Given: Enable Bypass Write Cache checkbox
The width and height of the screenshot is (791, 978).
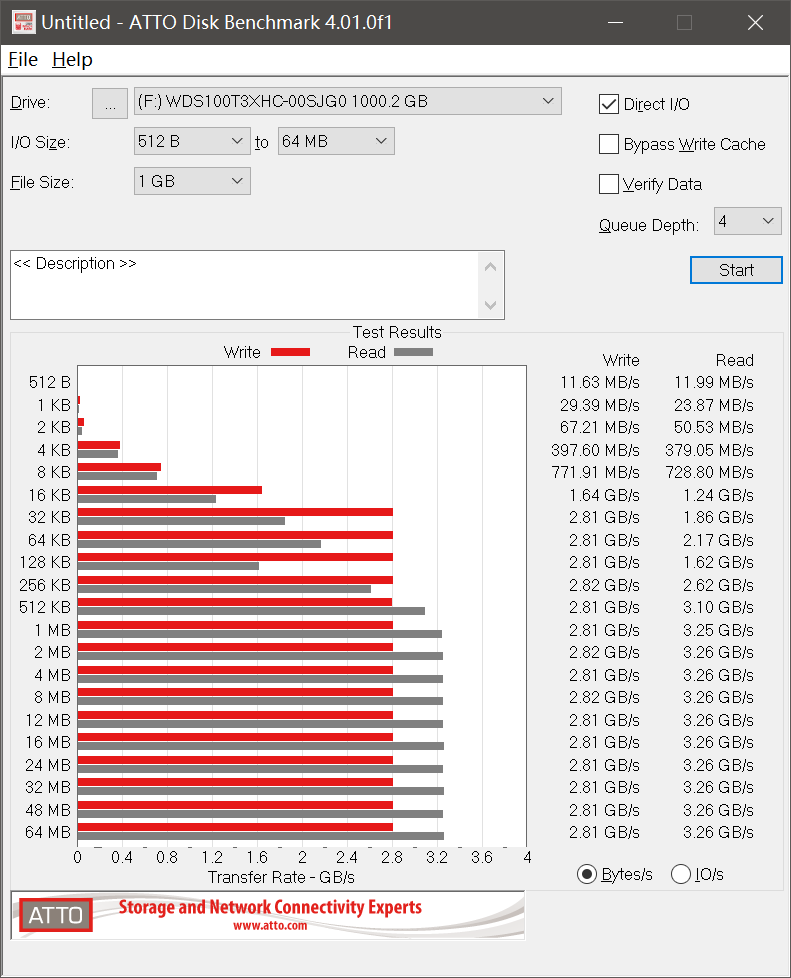Looking at the screenshot, I should pyautogui.click(x=608, y=144).
